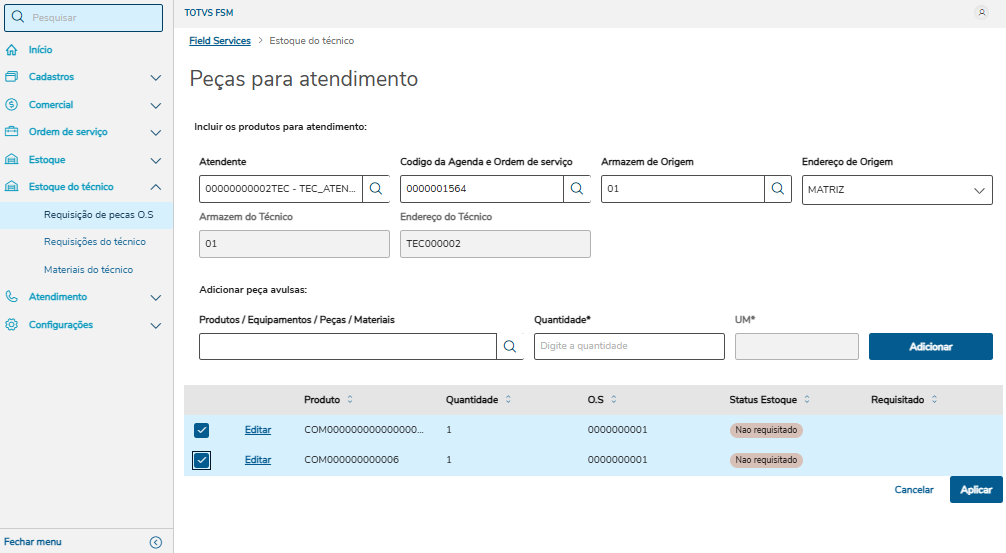Click search icon for Codigo da Agenda field
Viewport: 1006px width, 553px height.
click(x=577, y=188)
